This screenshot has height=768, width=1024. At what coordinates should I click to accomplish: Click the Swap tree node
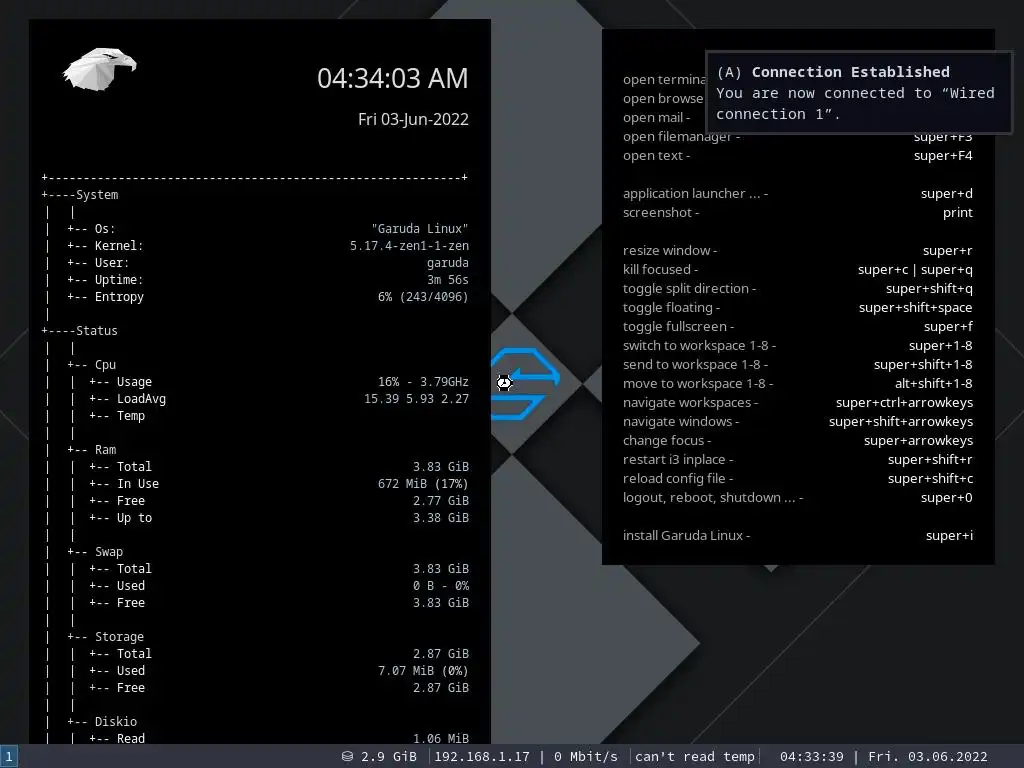point(108,551)
